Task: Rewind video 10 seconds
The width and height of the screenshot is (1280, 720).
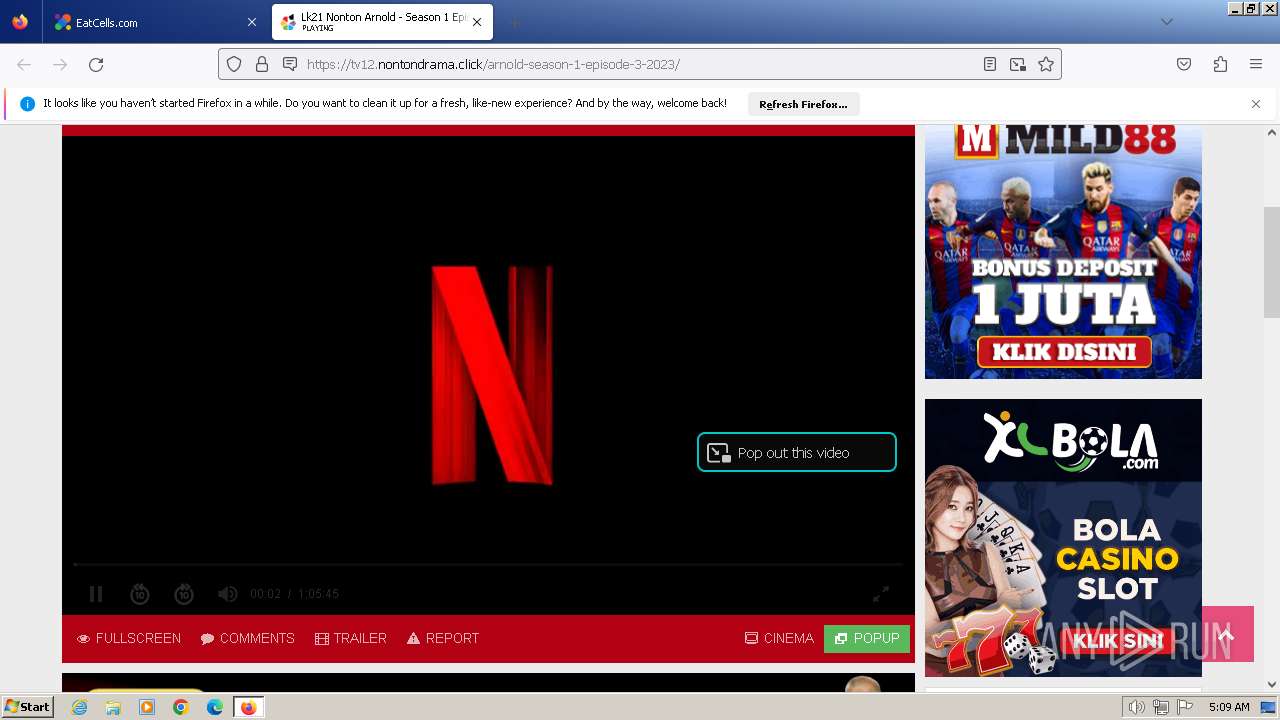Action: click(x=140, y=594)
